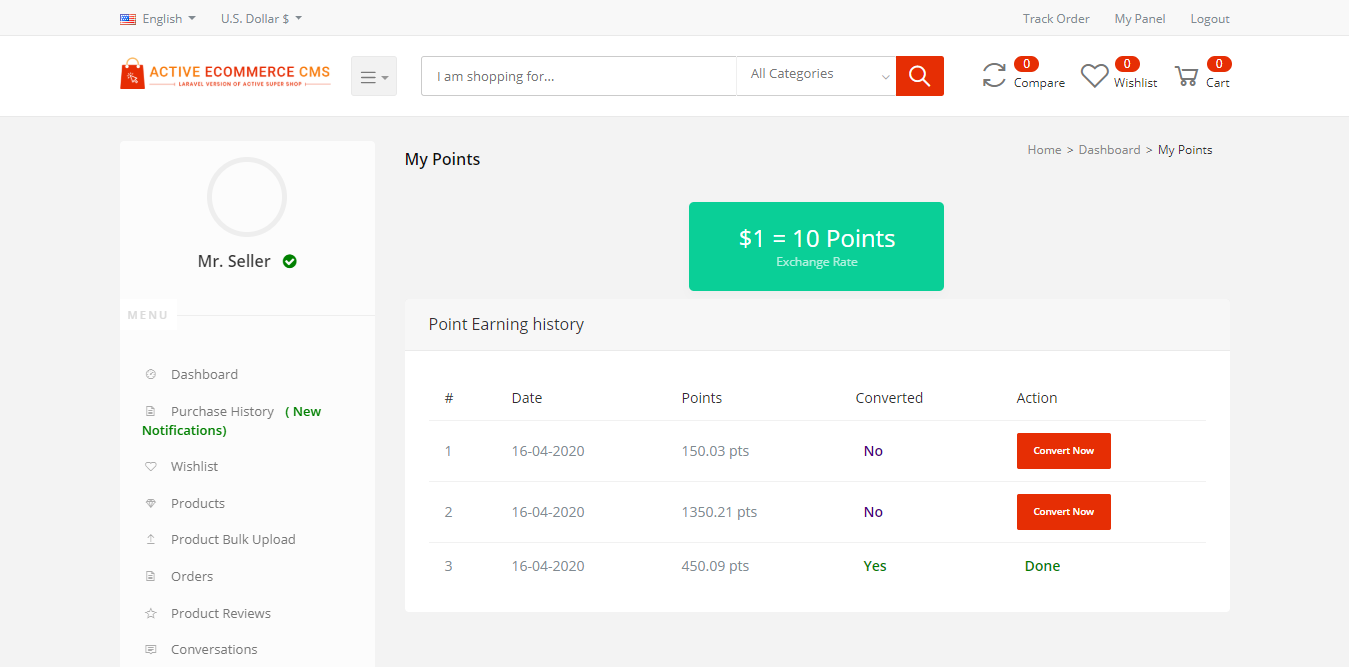Select Orders from the sidebar menu
The width and height of the screenshot is (1349, 667).
pos(191,576)
